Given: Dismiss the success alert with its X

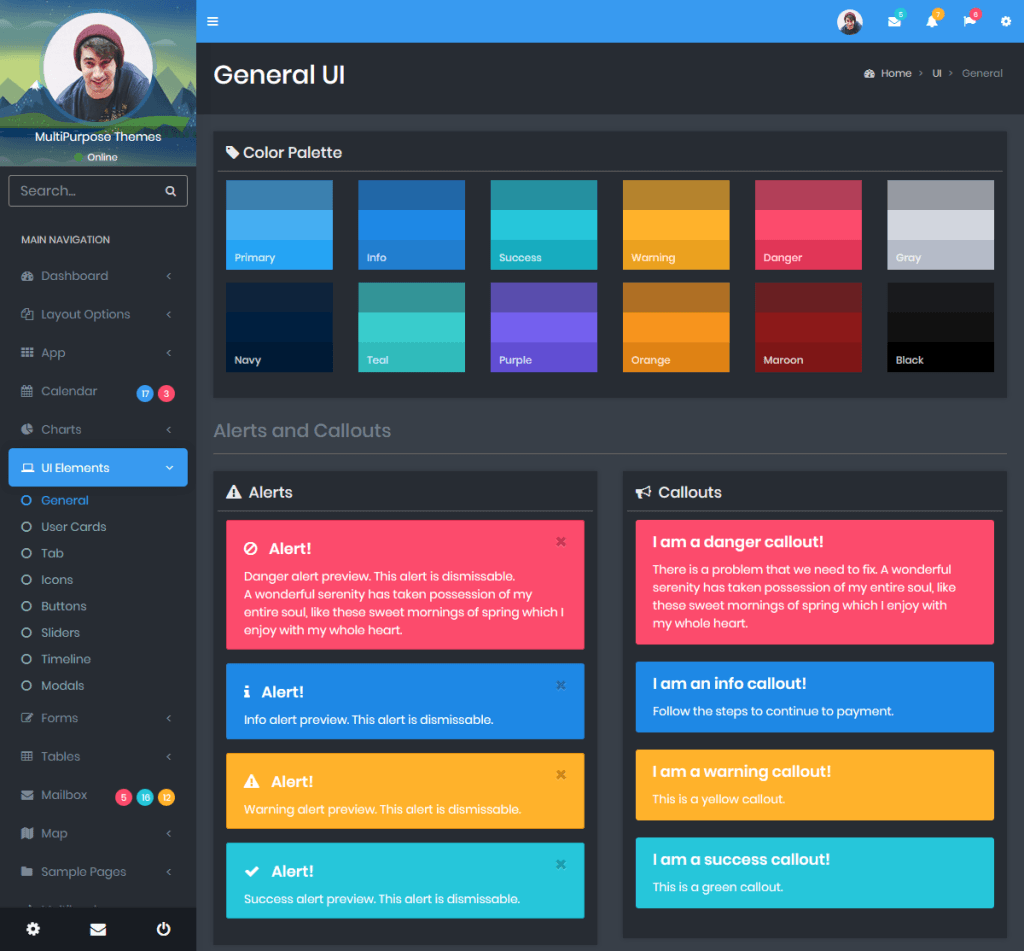Looking at the screenshot, I should pyautogui.click(x=560, y=864).
